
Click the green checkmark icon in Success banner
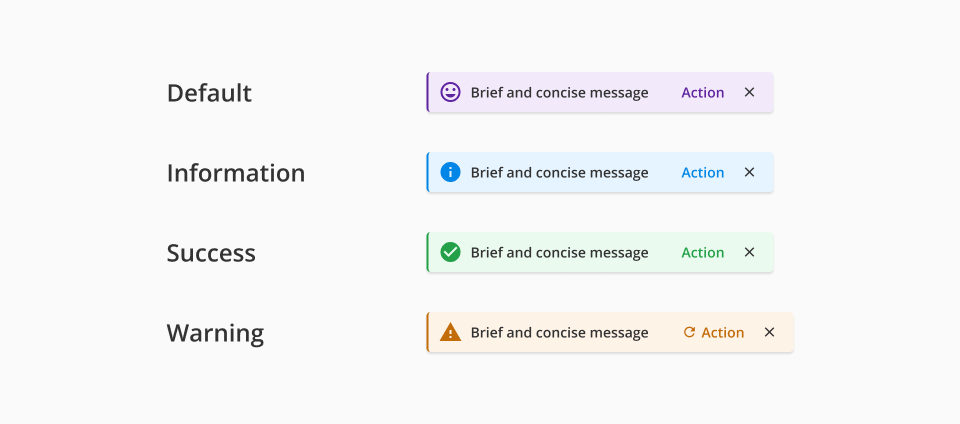(x=450, y=252)
